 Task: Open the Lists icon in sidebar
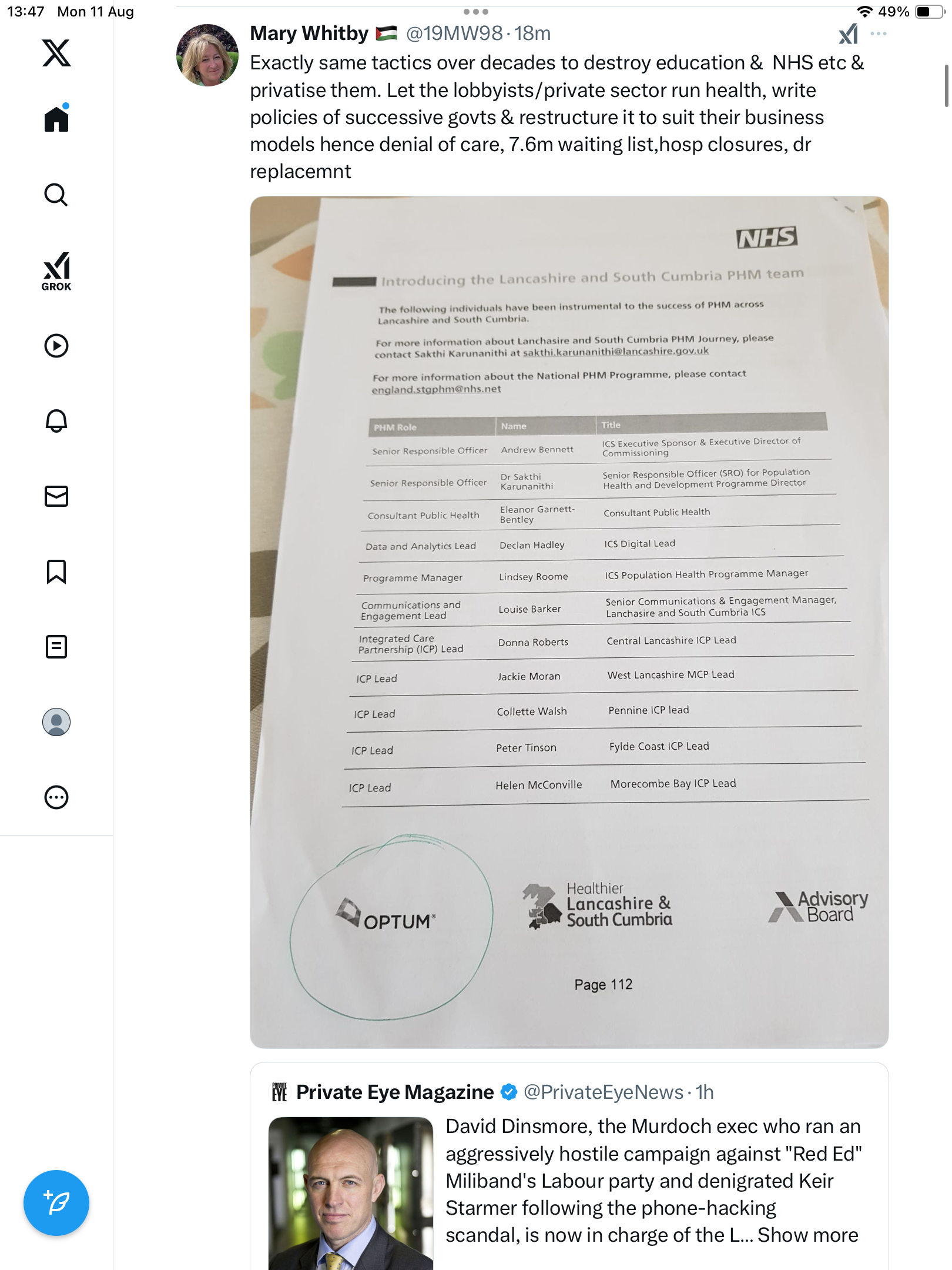56,647
